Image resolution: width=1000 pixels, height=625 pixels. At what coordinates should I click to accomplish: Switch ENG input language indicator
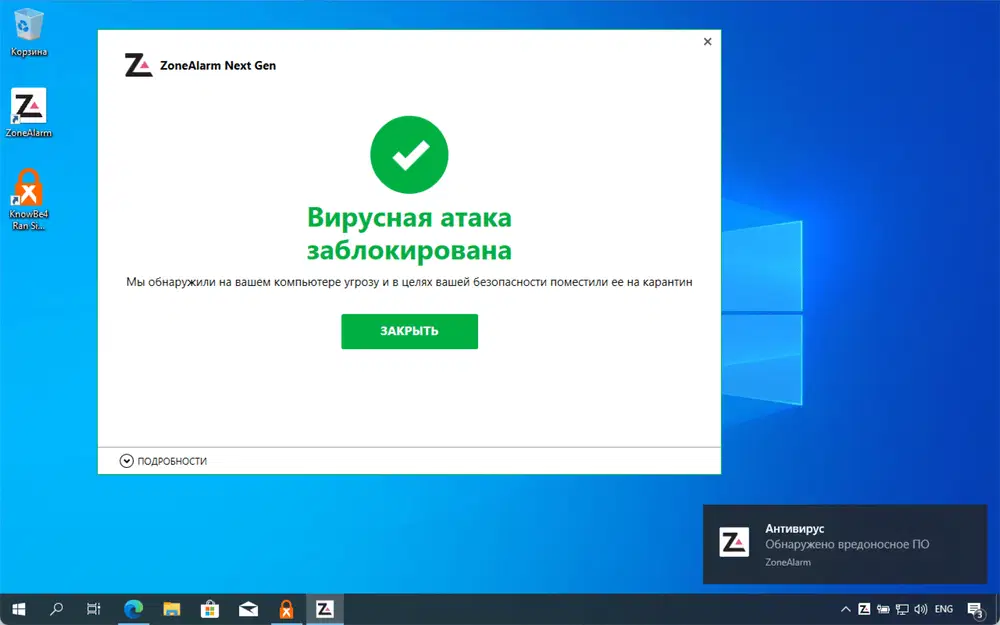tap(944, 609)
